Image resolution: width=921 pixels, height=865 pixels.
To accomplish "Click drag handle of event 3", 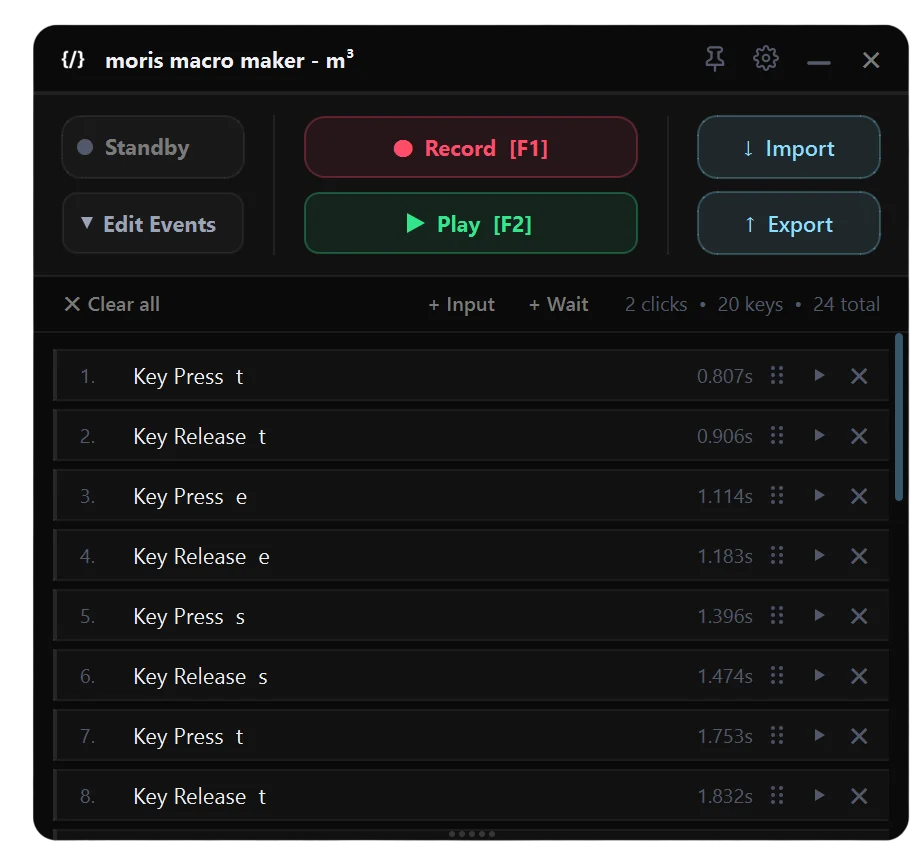I will [777, 496].
